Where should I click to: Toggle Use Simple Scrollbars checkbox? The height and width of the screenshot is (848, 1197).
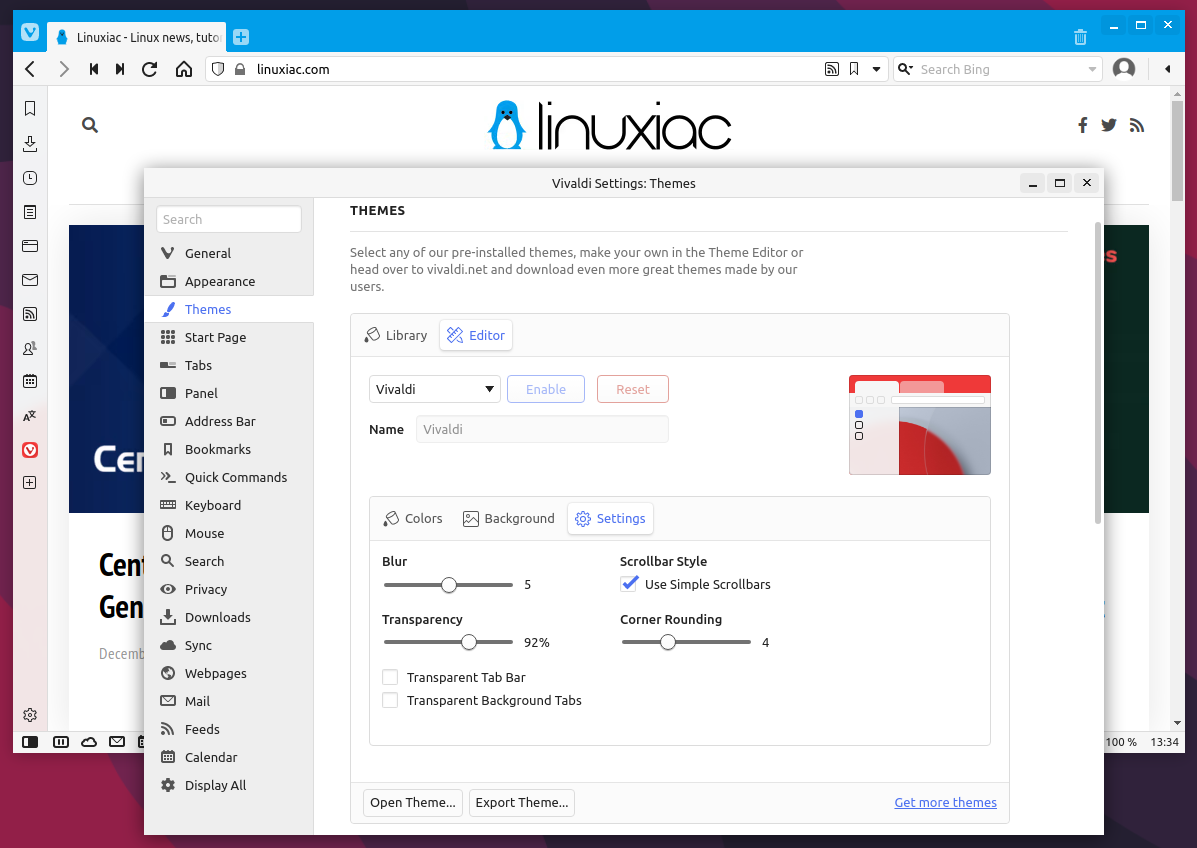(x=629, y=584)
